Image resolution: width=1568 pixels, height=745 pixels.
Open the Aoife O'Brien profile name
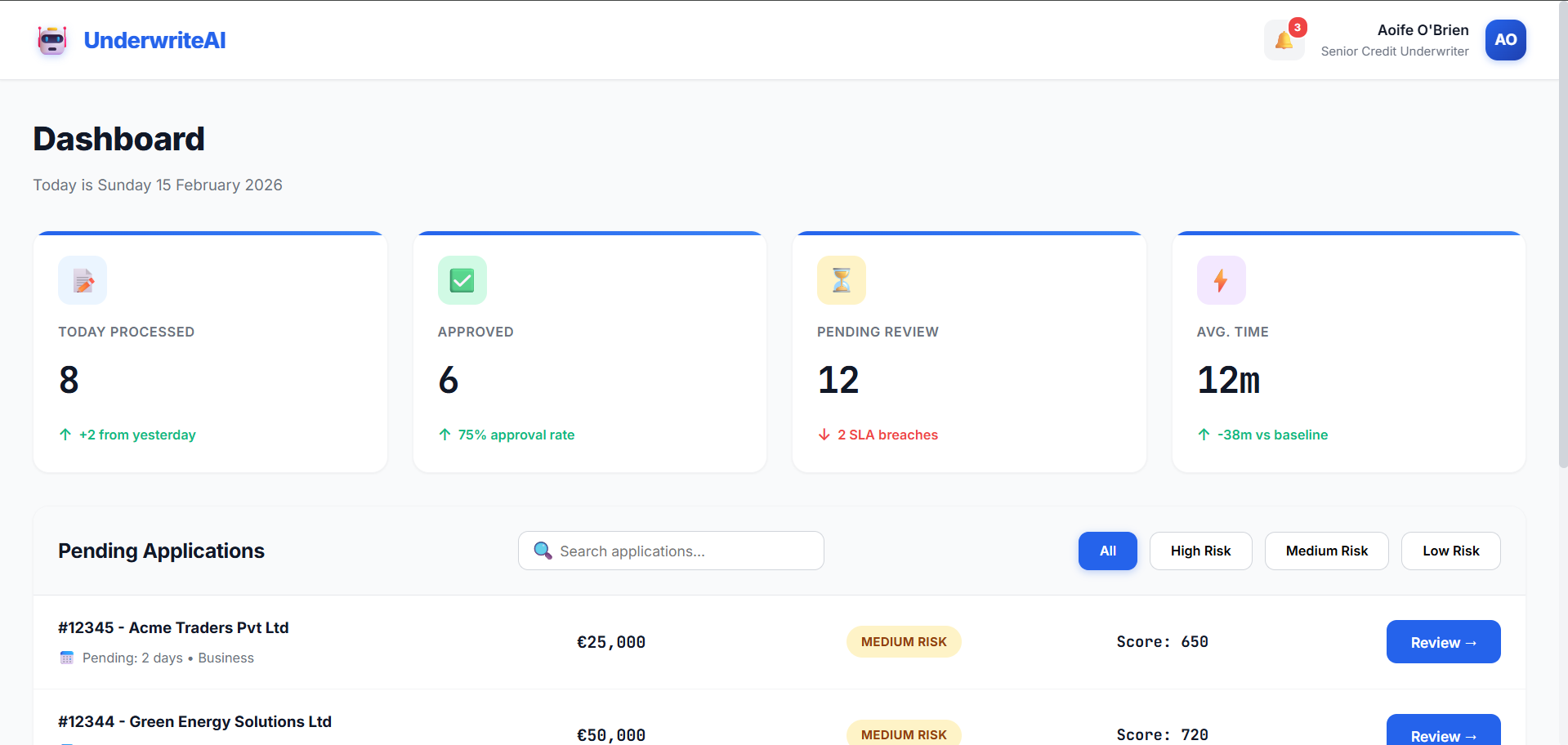tap(1423, 30)
